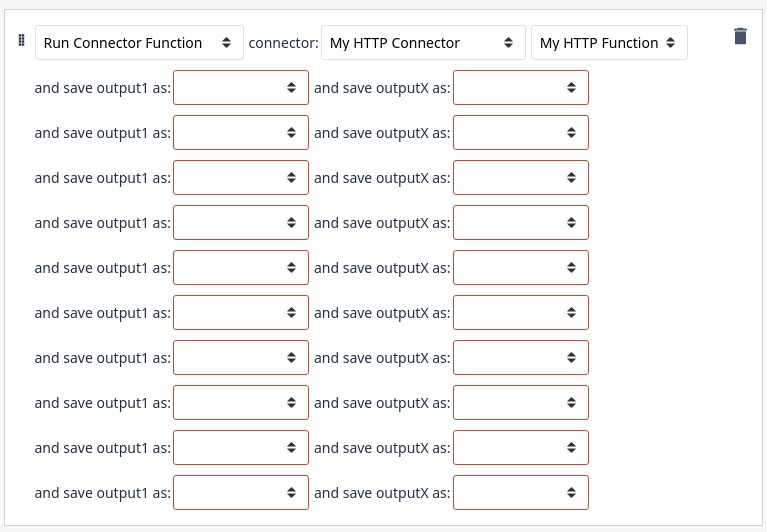The width and height of the screenshot is (767, 532).
Task: Open first row output1 save-as dropdown
Action: tap(241, 88)
